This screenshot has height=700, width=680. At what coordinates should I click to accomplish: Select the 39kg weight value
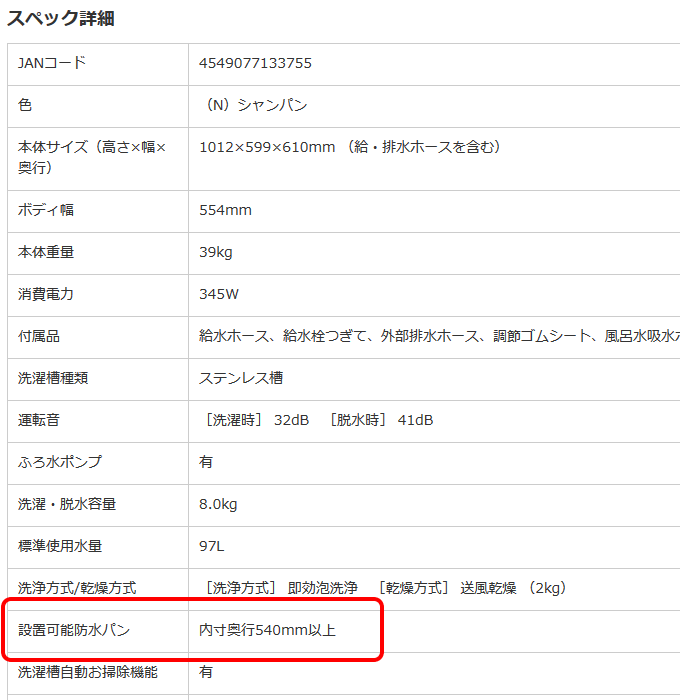pyautogui.click(x=216, y=252)
